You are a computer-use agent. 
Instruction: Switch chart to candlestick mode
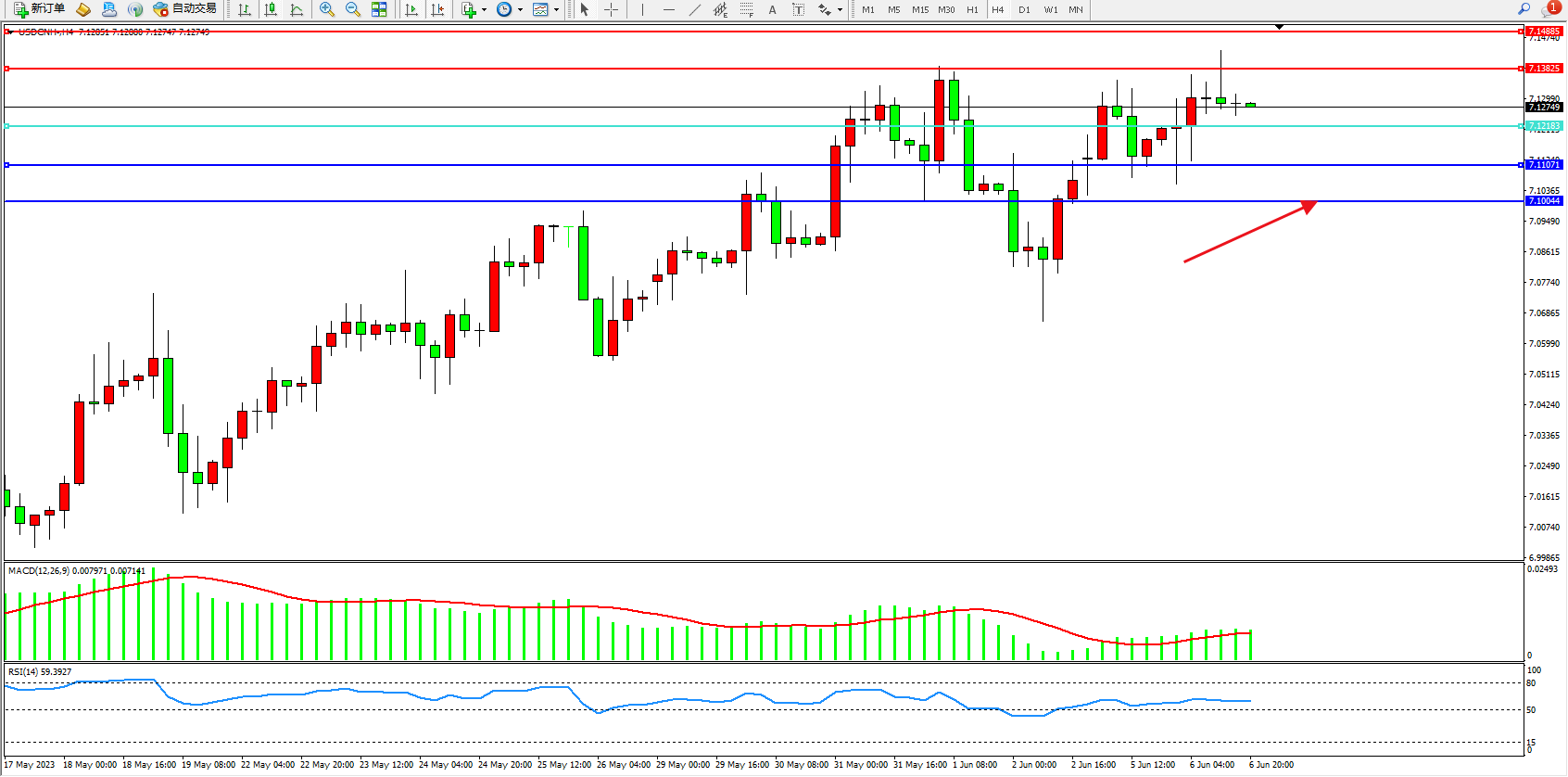(x=271, y=9)
